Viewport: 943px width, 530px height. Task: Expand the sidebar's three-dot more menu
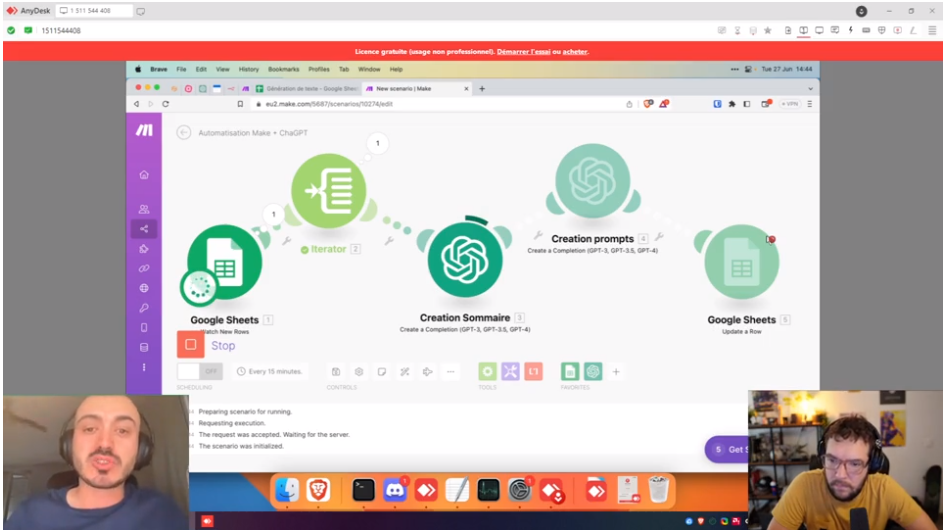[x=144, y=367]
